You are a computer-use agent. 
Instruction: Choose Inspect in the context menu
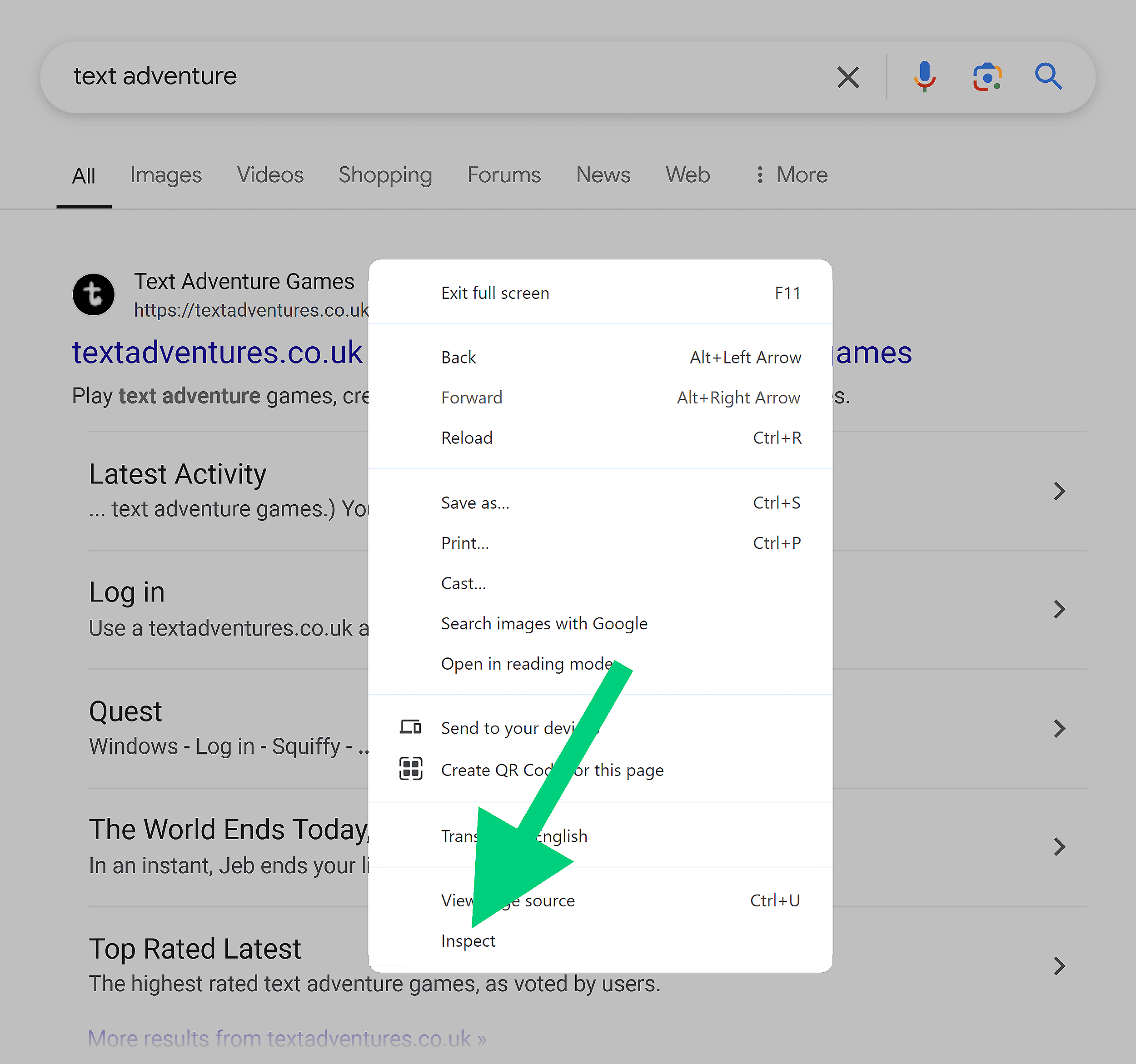click(601, 941)
